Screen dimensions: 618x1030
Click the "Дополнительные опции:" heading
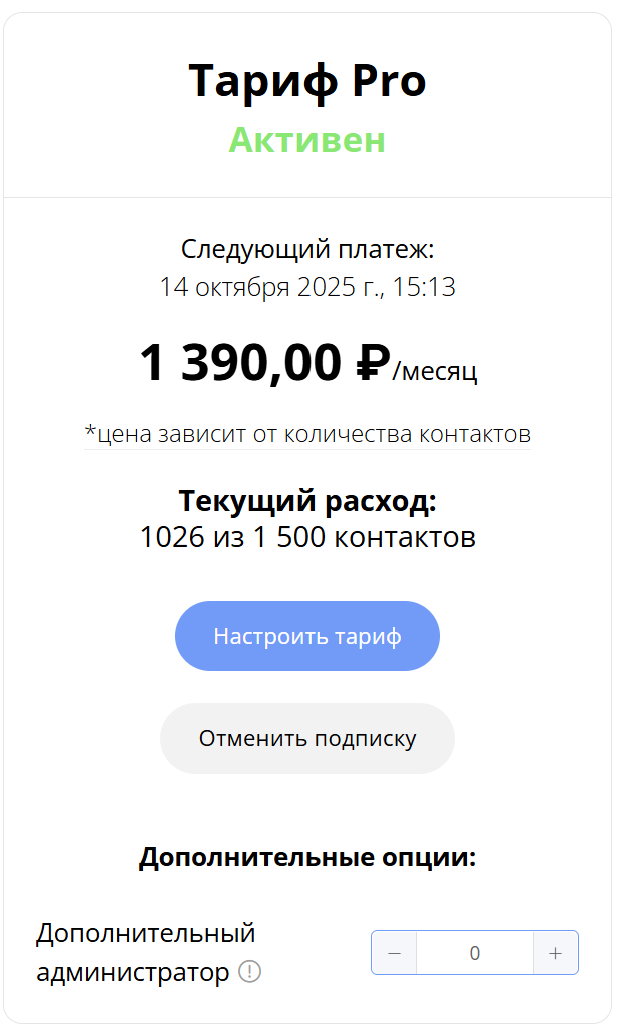pos(307,857)
